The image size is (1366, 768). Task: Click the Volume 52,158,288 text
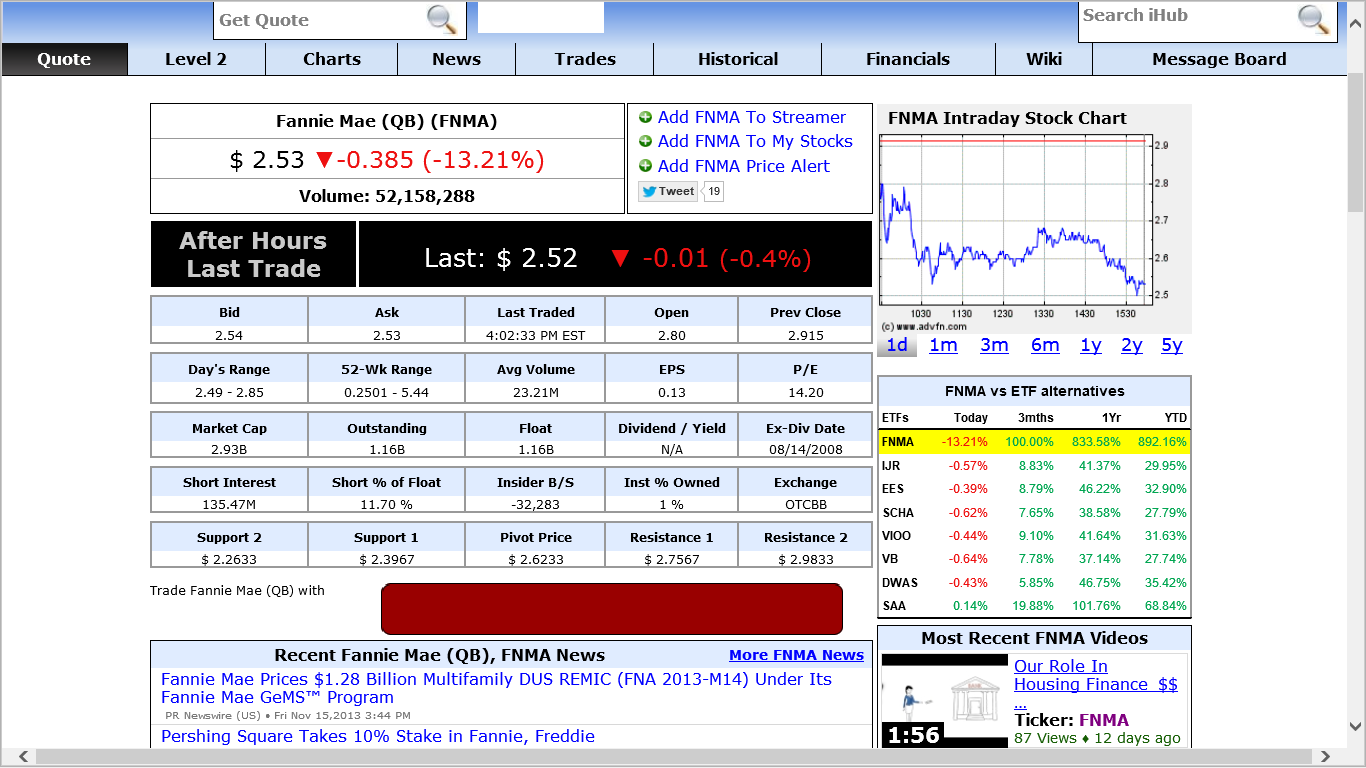coord(387,196)
